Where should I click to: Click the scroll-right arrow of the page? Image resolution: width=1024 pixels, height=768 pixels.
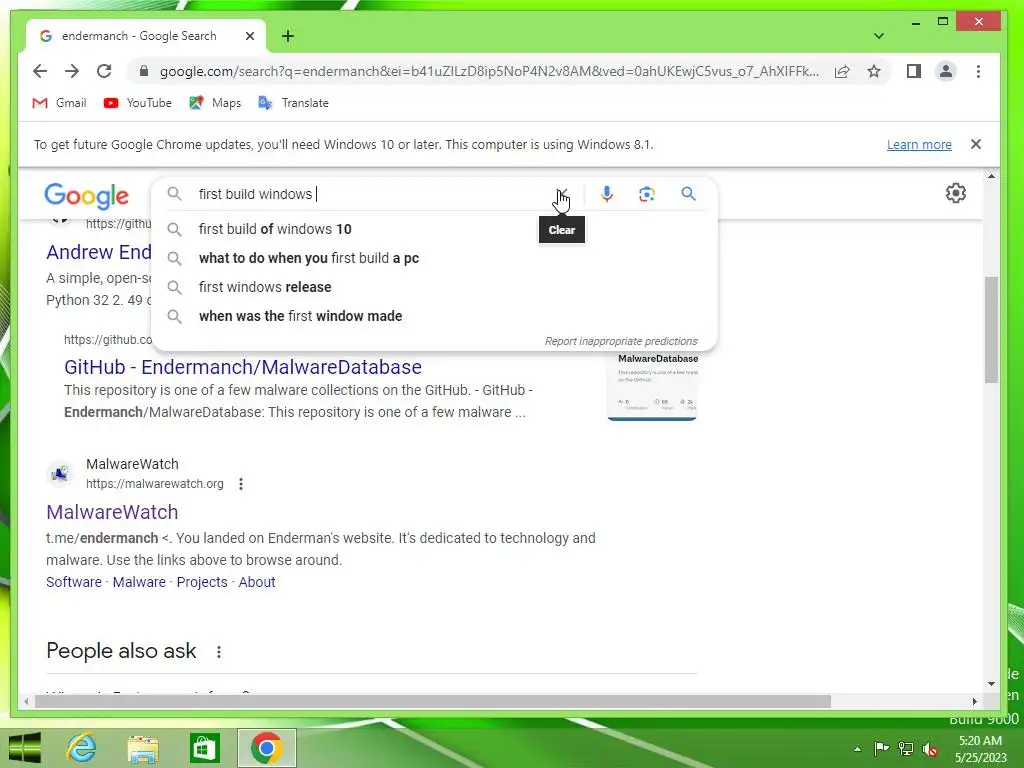point(974,701)
